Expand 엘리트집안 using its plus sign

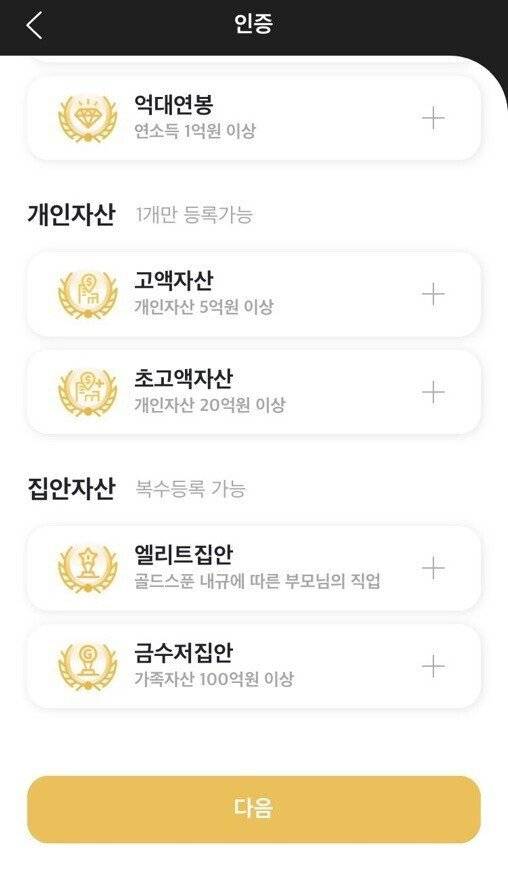[x=433, y=568]
